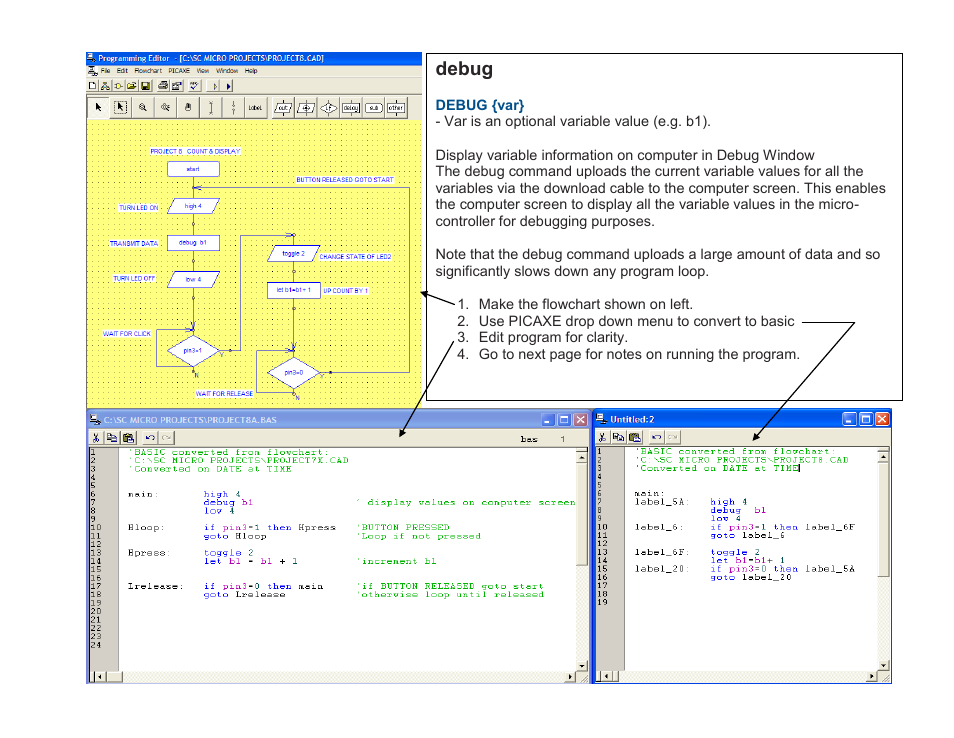Image resolution: width=954 pixels, height=738 pixels.
Task: Click the Print icon in main toolbar
Action: click(x=163, y=86)
